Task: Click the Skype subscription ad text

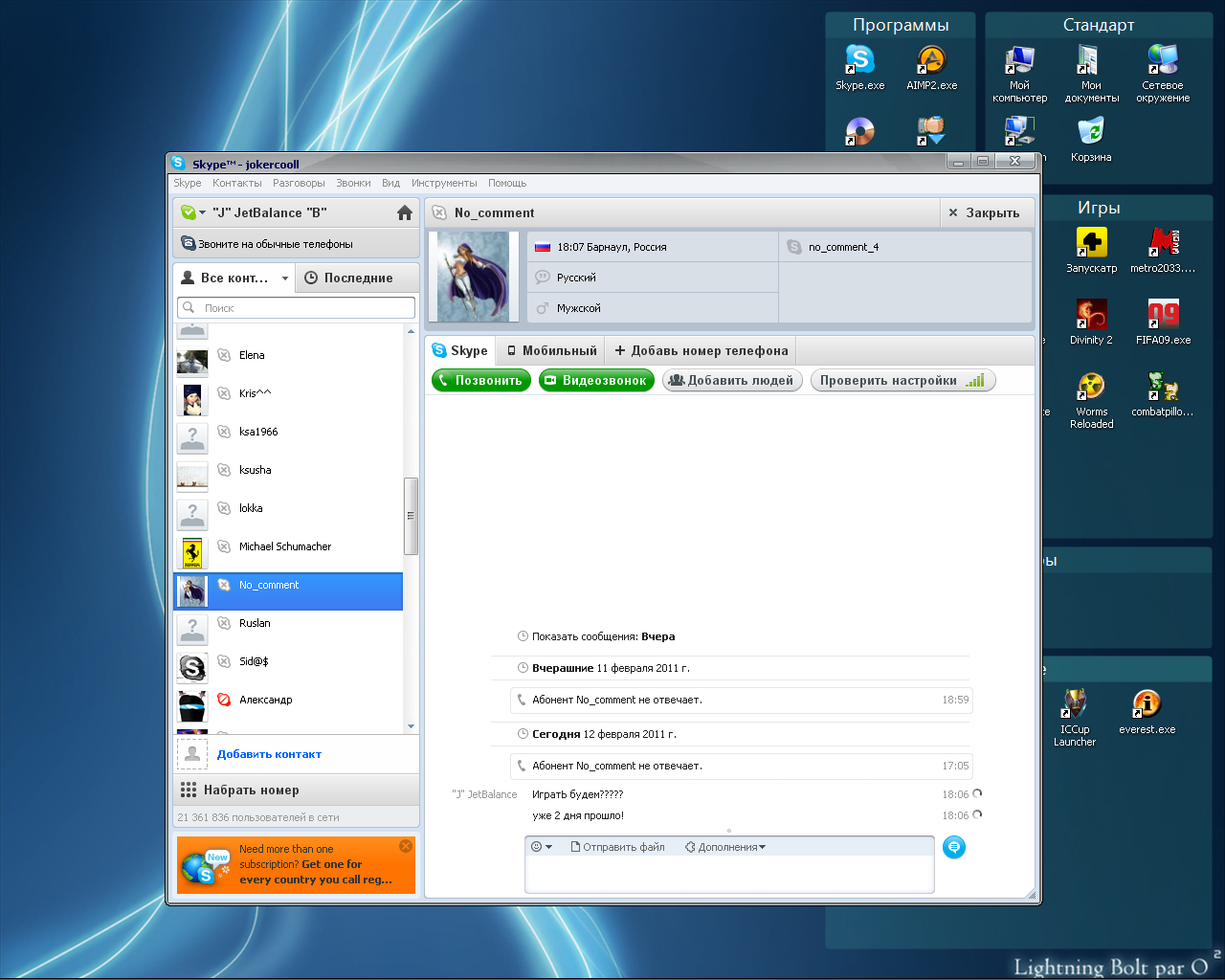Action: click(316, 864)
